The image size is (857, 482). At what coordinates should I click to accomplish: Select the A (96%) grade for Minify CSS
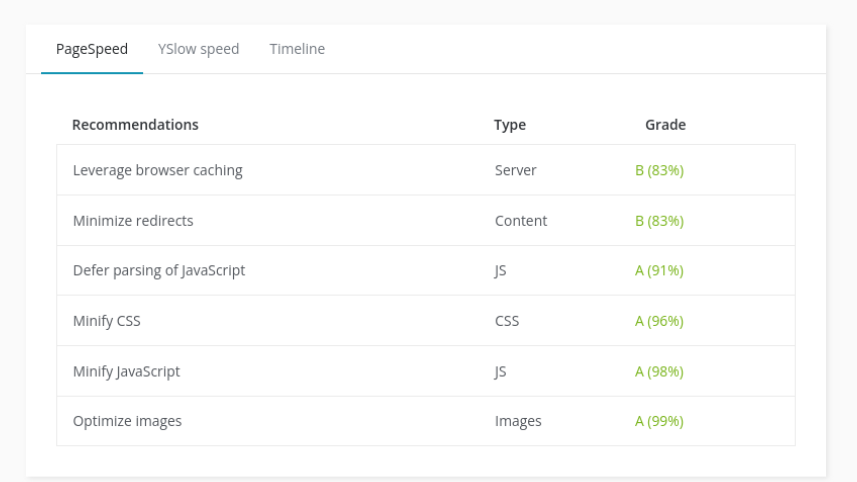(659, 321)
